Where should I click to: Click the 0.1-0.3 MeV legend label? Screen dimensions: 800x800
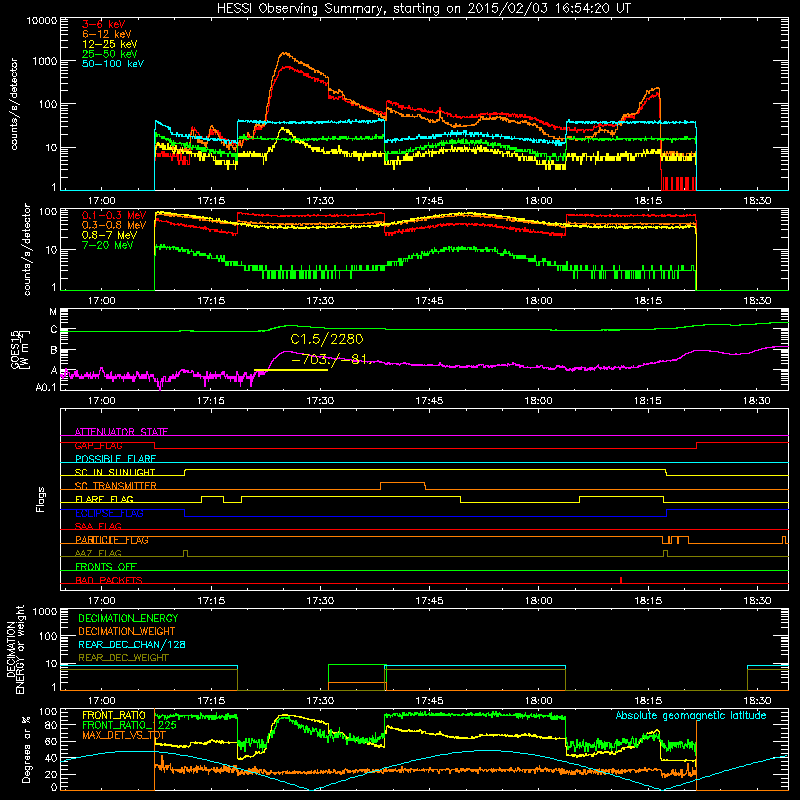coord(114,215)
